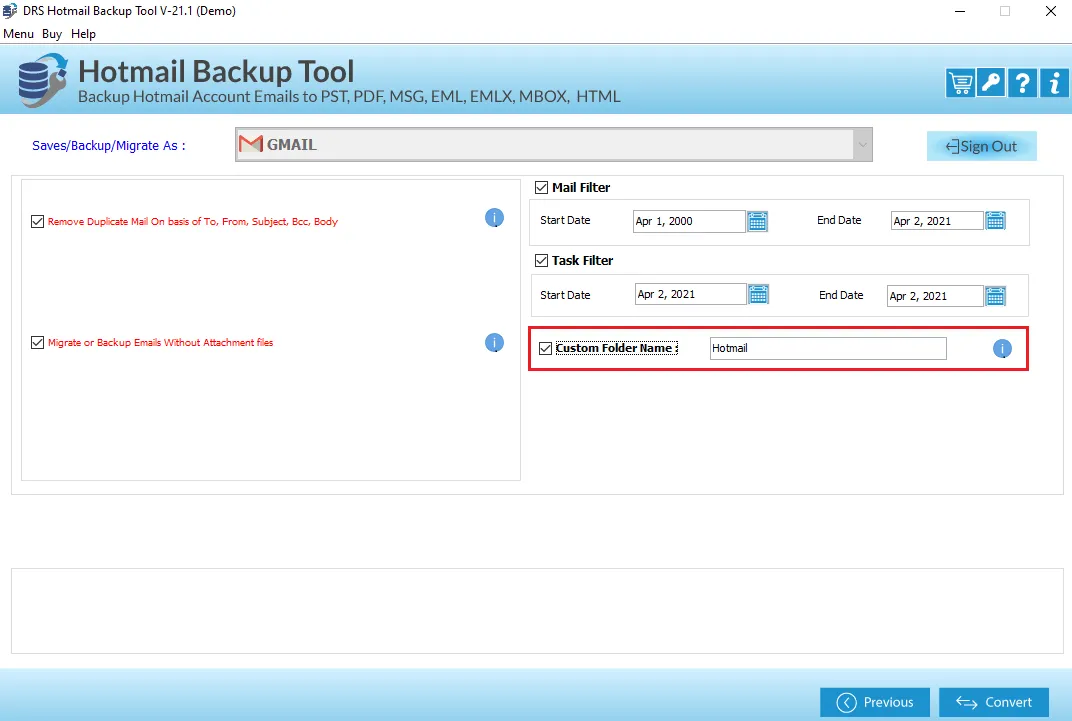Go back with the Previous button
The image size is (1072, 721).
coord(875,702)
